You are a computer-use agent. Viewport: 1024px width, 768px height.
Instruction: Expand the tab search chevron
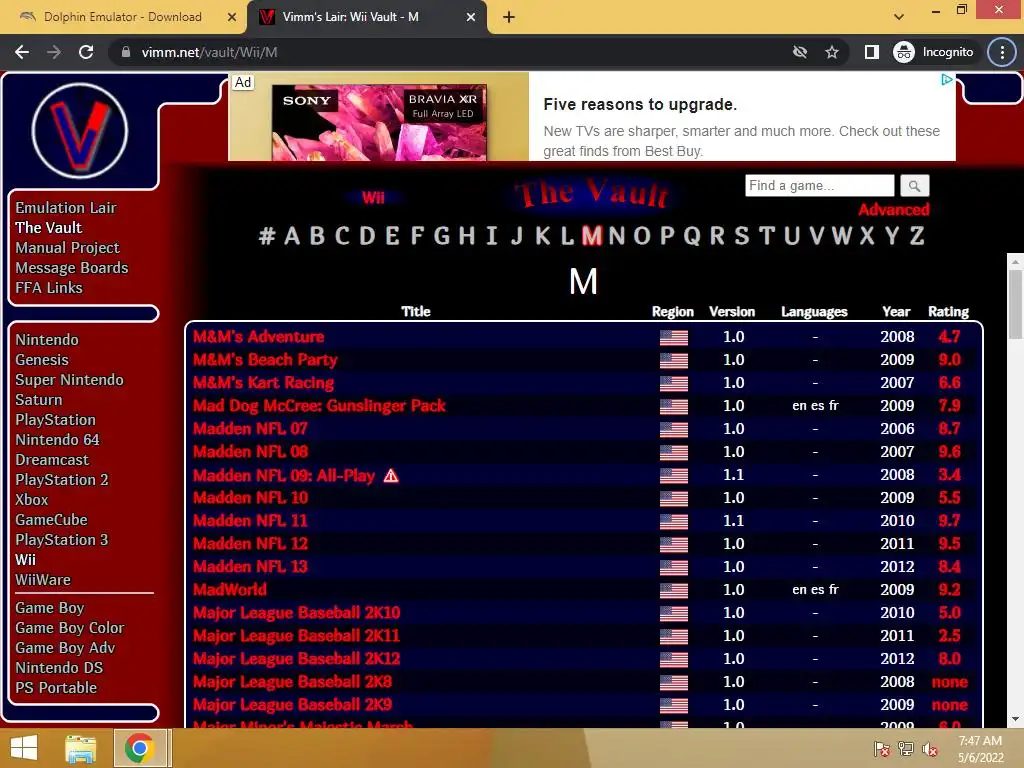click(899, 17)
